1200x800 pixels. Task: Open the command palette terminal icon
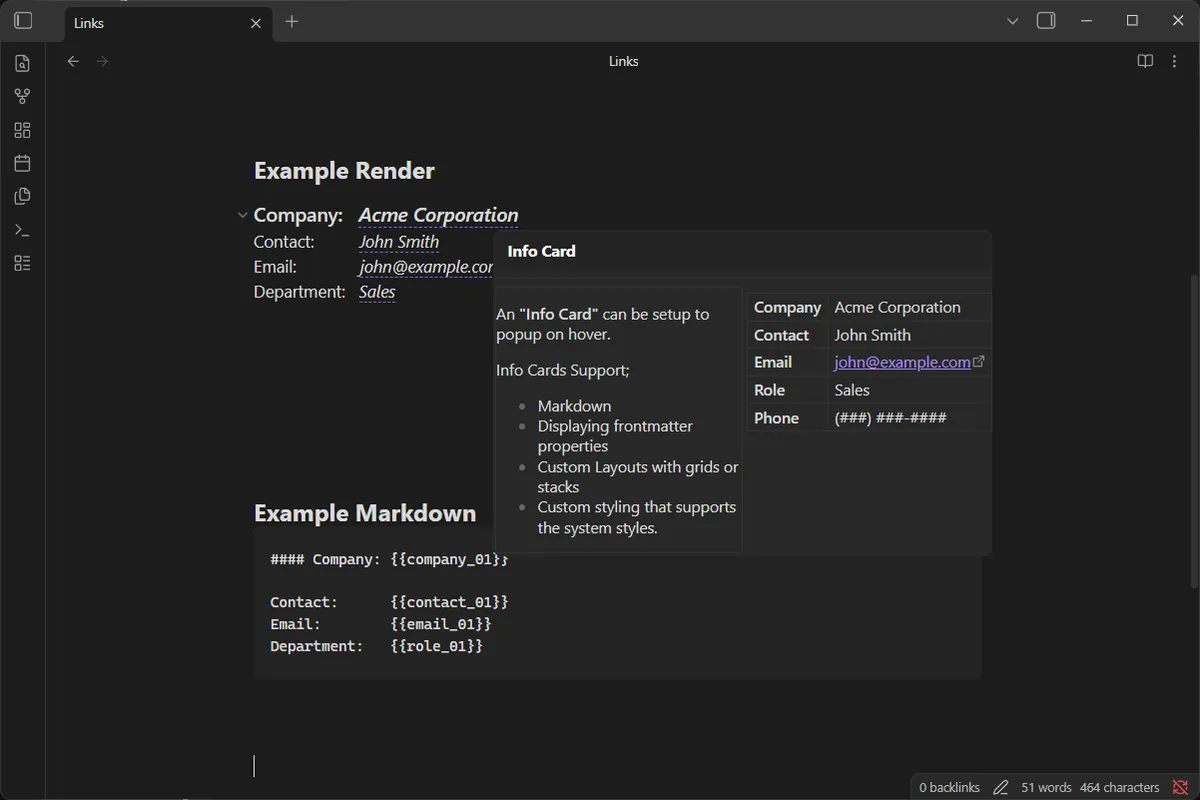coord(23,230)
